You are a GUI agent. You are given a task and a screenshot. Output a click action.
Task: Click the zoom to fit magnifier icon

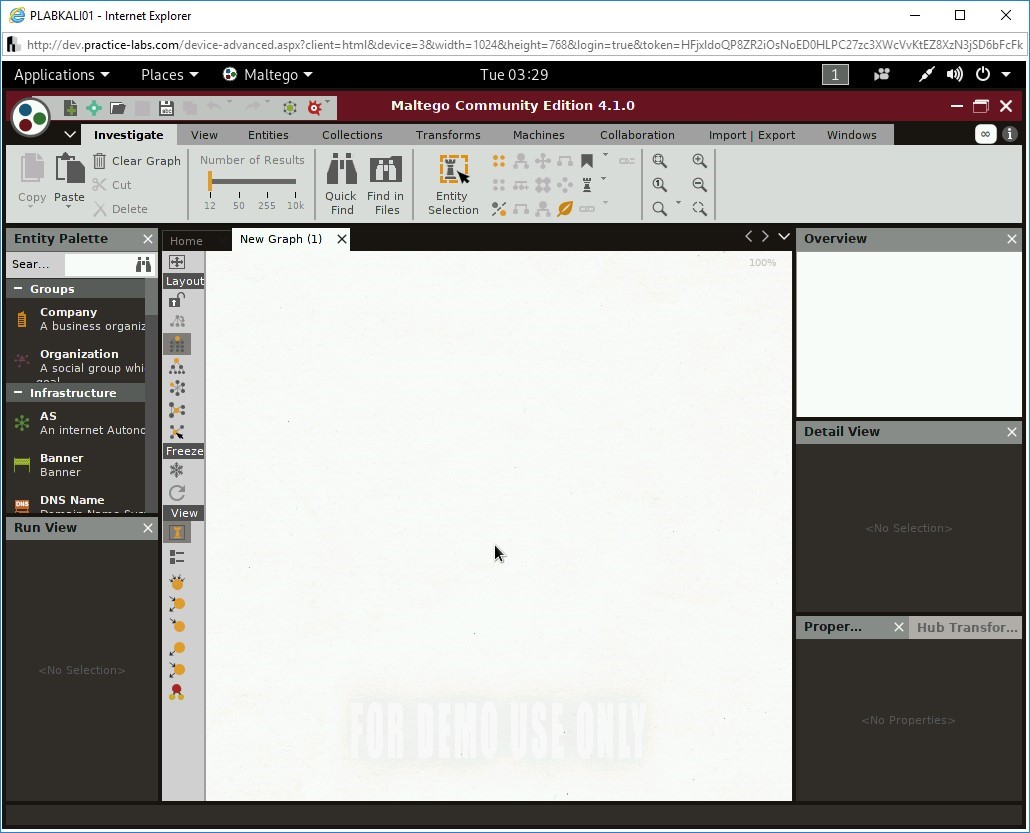point(660,160)
